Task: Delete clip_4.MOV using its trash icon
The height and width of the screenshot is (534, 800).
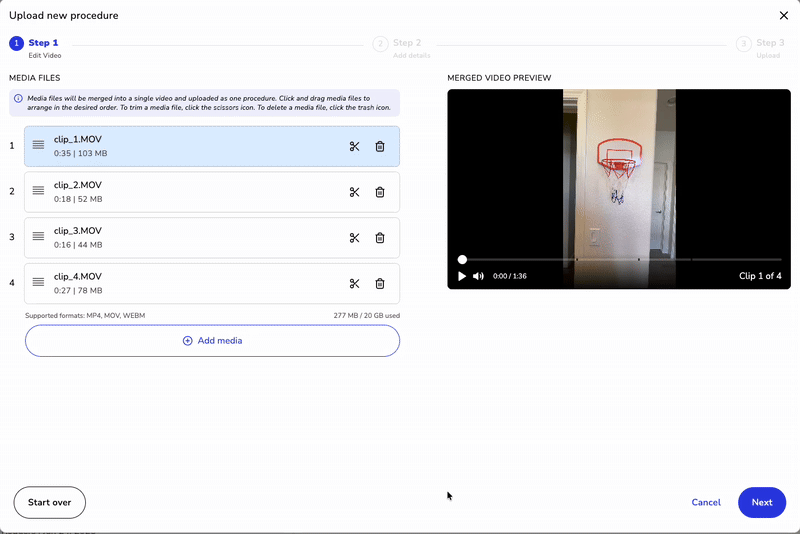Action: tap(380, 284)
